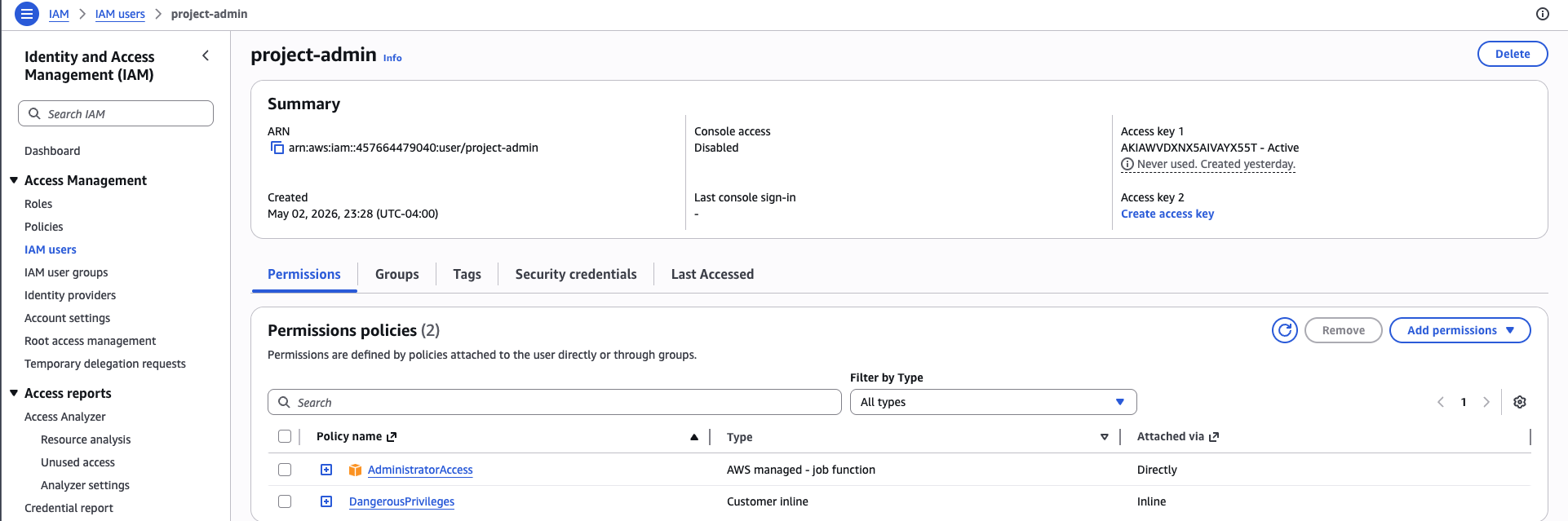
Task: Open Identity providers in sidebar
Action: (x=70, y=295)
